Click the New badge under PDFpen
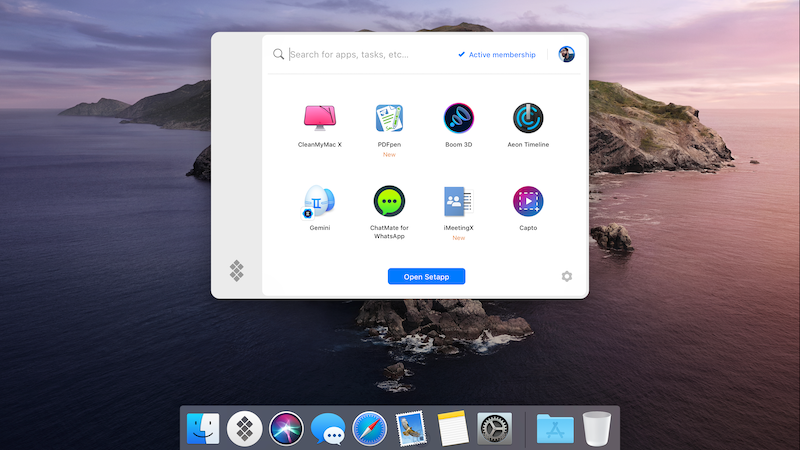 pyautogui.click(x=389, y=155)
